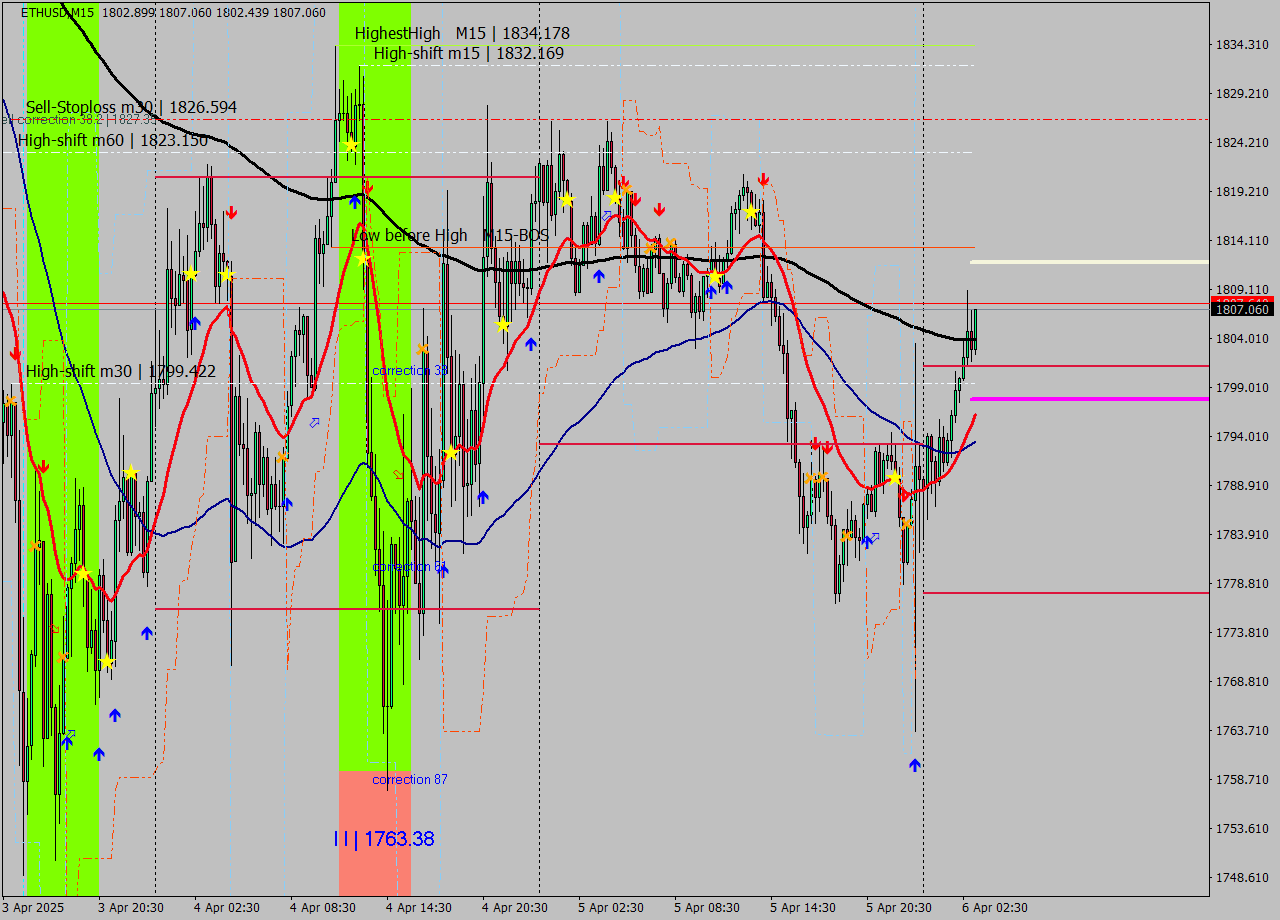
Task: Click the magenta horizontal level line on the right
Action: click(1090, 400)
